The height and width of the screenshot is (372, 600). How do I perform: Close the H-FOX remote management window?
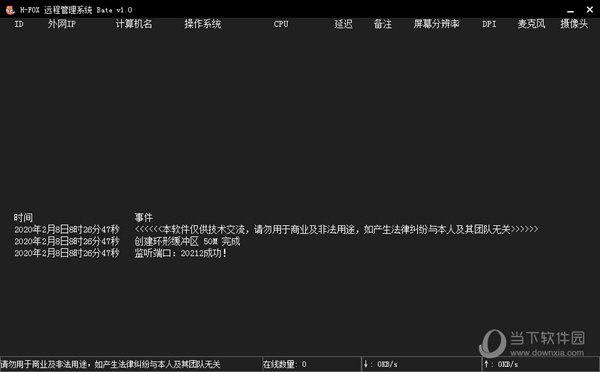[x=590, y=10]
